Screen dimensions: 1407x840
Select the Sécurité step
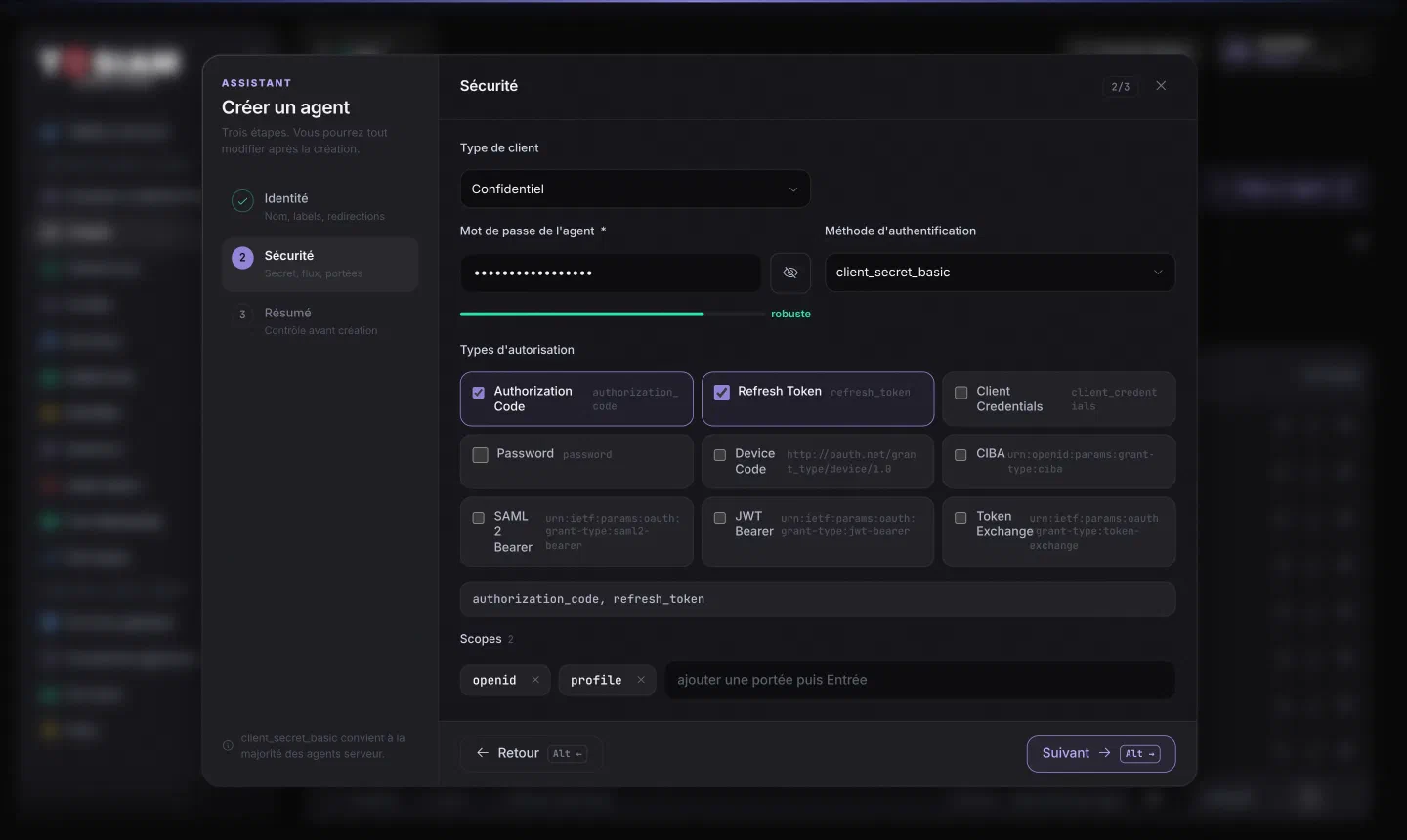pyautogui.click(x=320, y=264)
